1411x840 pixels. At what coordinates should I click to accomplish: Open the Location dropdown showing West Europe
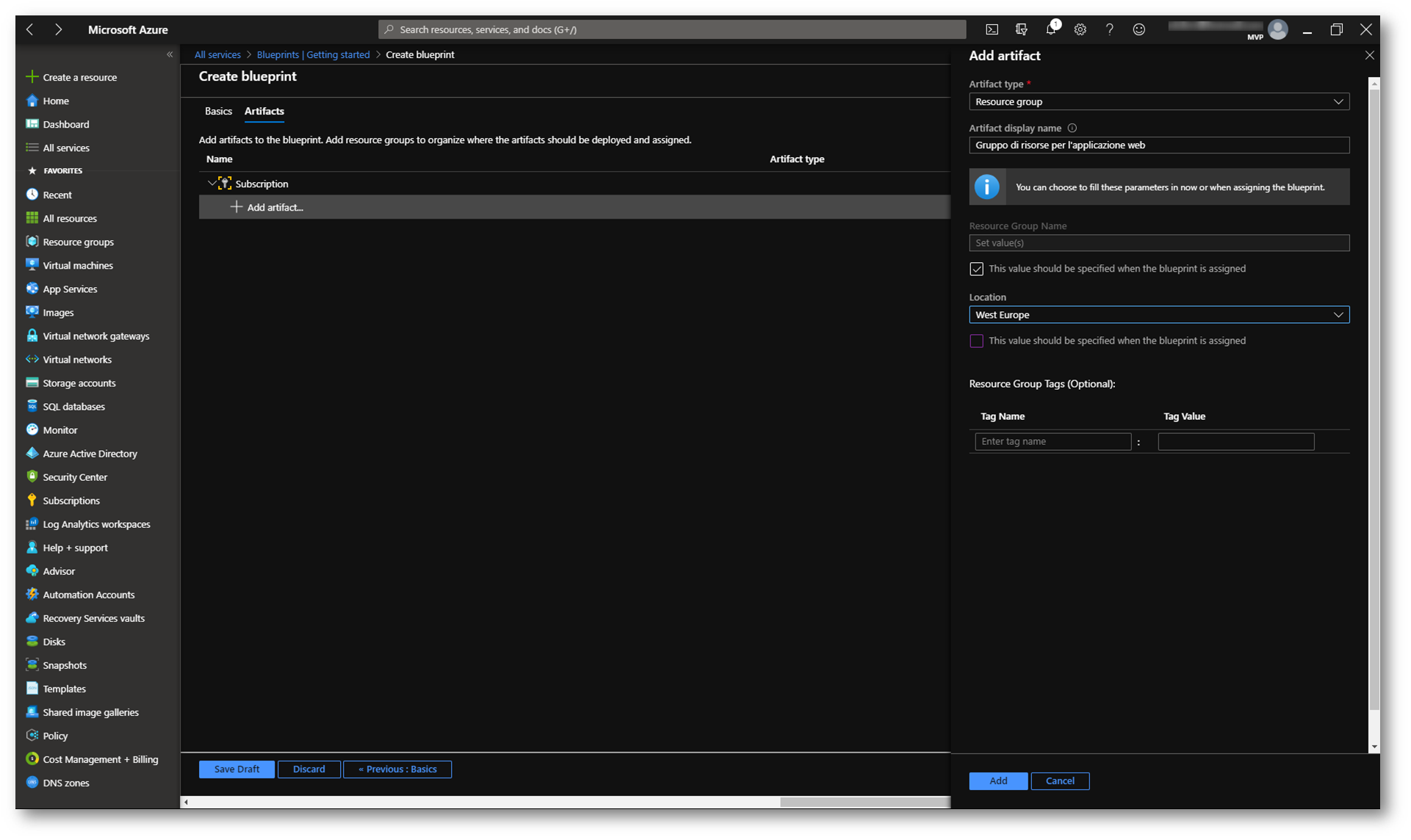pyautogui.click(x=1158, y=314)
